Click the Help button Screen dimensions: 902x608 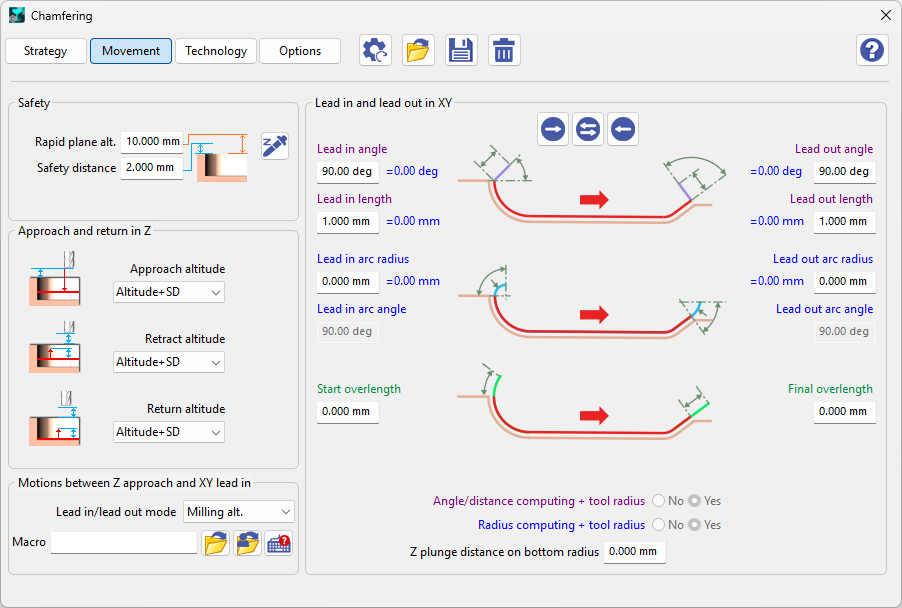click(x=871, y=49)
